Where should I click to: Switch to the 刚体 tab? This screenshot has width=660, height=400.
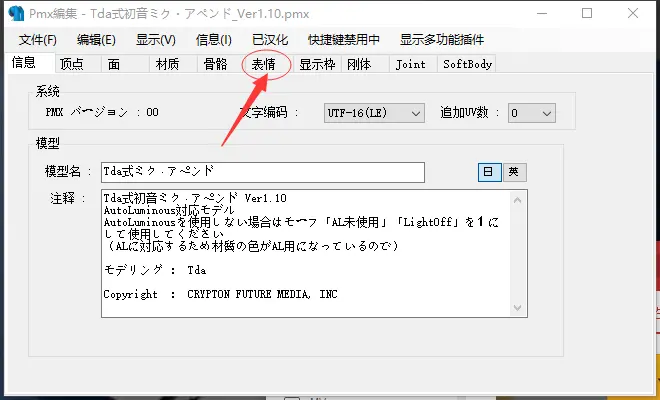365,64
